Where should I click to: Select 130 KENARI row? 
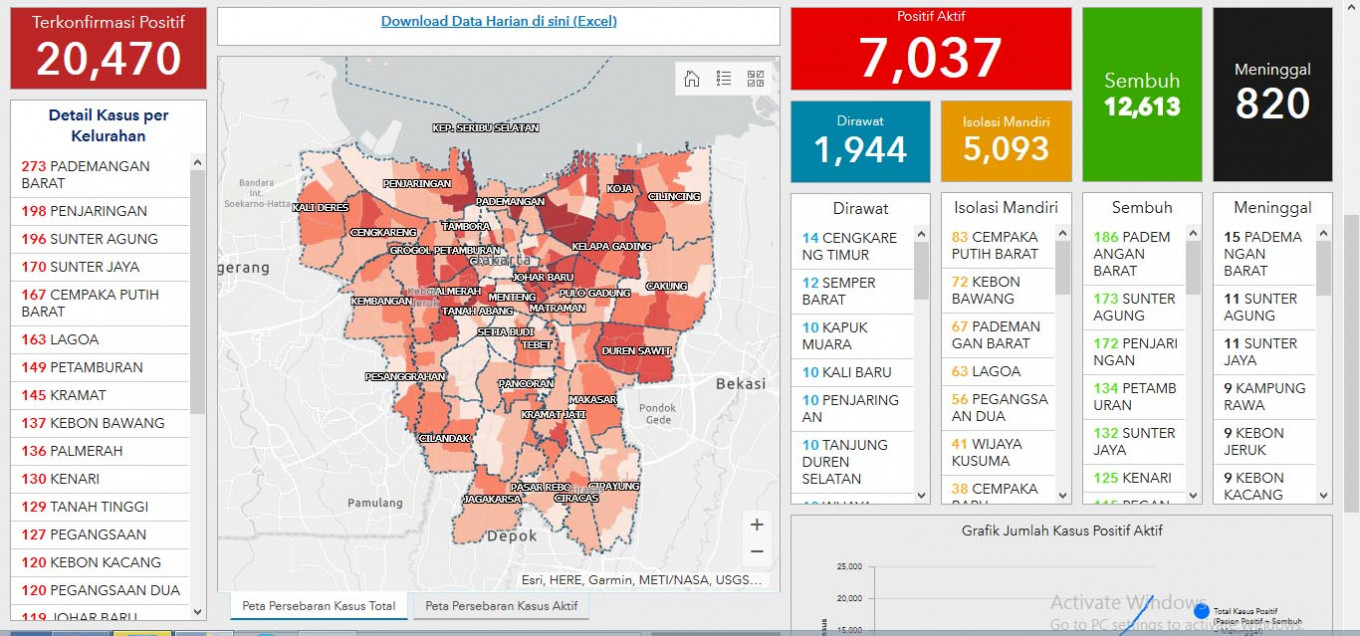click(x=100, y=479)
